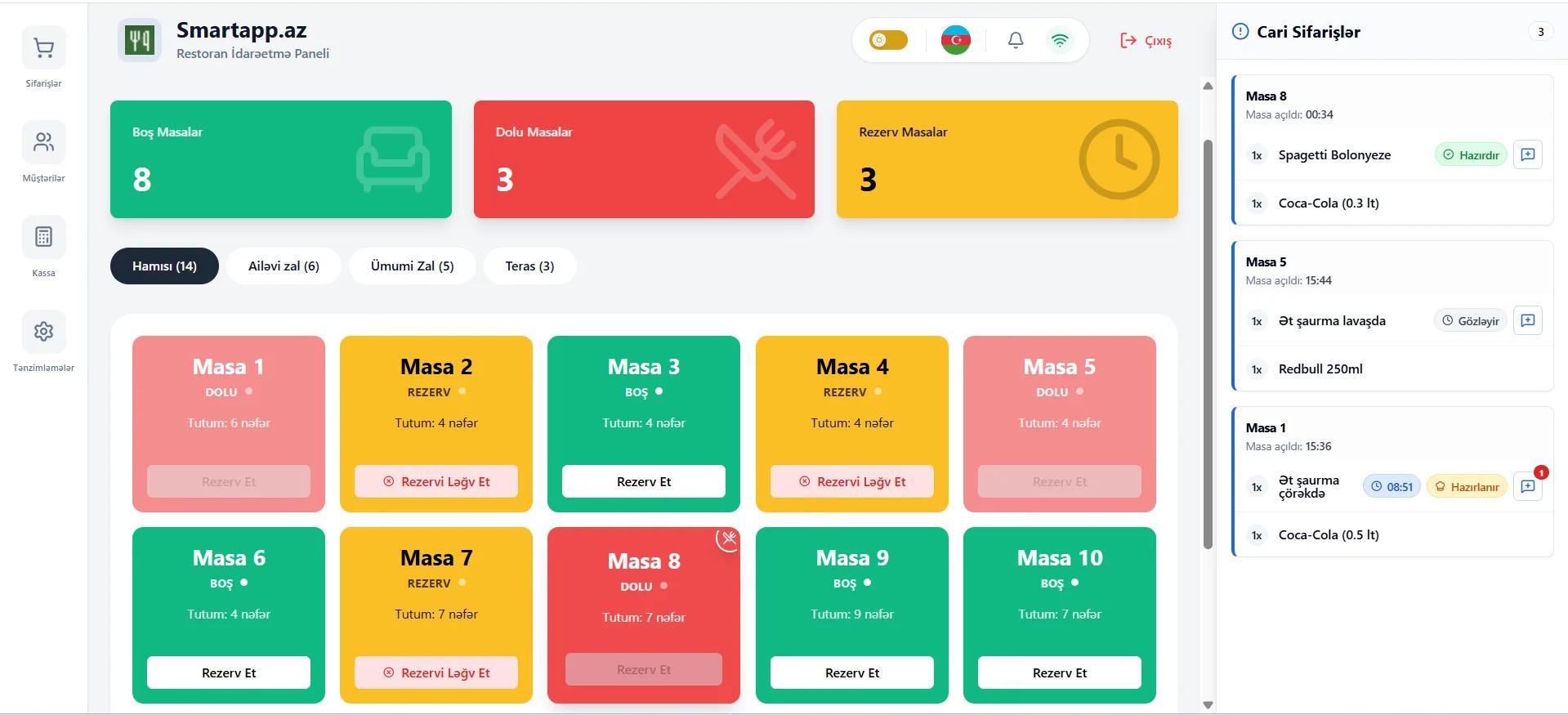Open the Masa 3 table card title
Screen dimensions: 1568x715
click(x=644, y=367)
